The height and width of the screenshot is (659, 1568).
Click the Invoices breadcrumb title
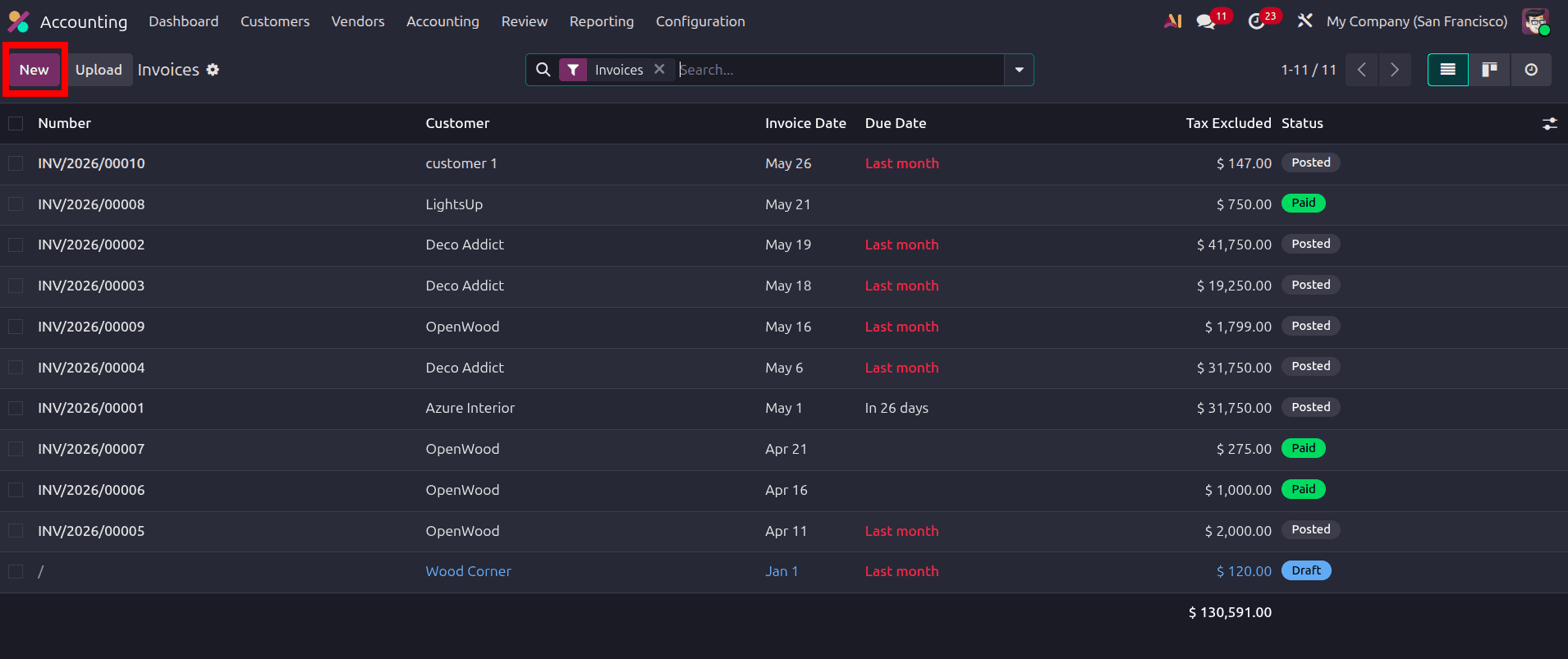click(168, 70)
